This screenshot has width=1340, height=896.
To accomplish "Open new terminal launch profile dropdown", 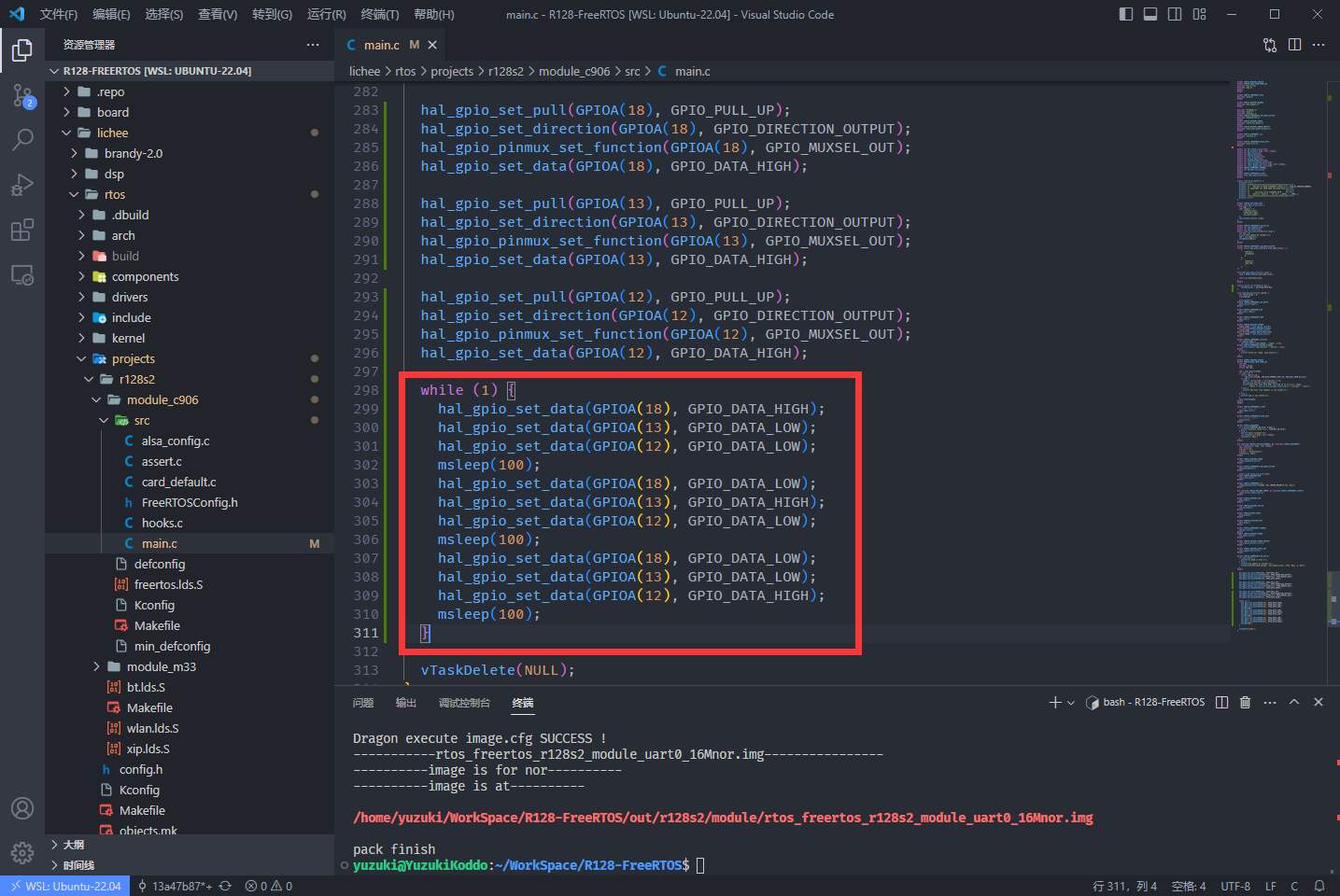I will click(x=1071, y=703).
